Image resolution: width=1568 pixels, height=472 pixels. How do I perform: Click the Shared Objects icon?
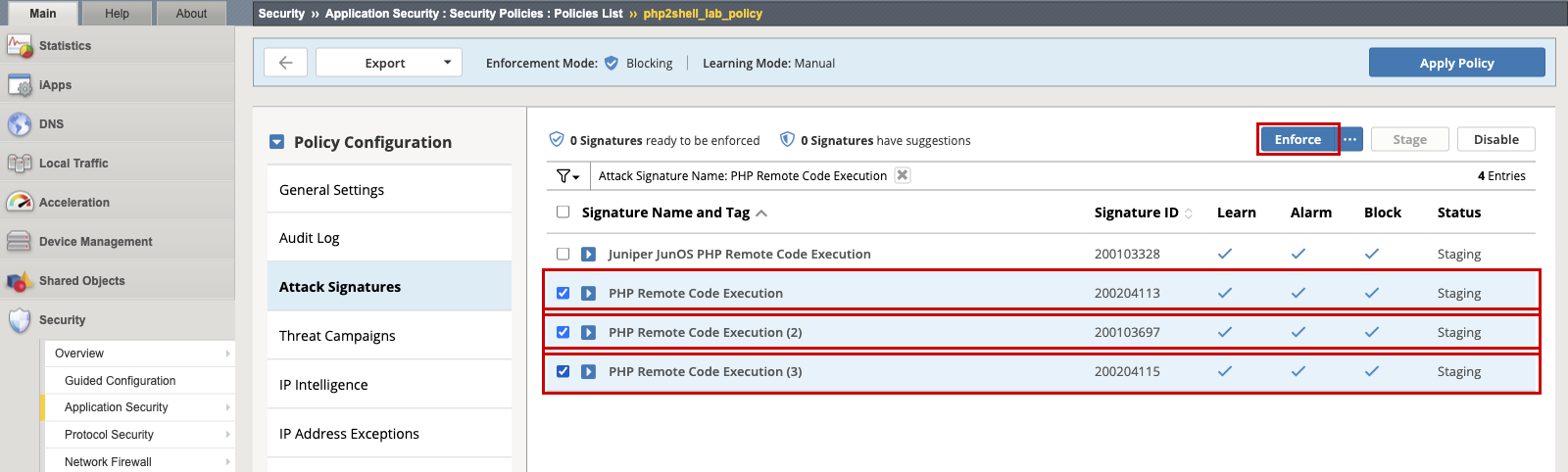[x=20, y=281]
